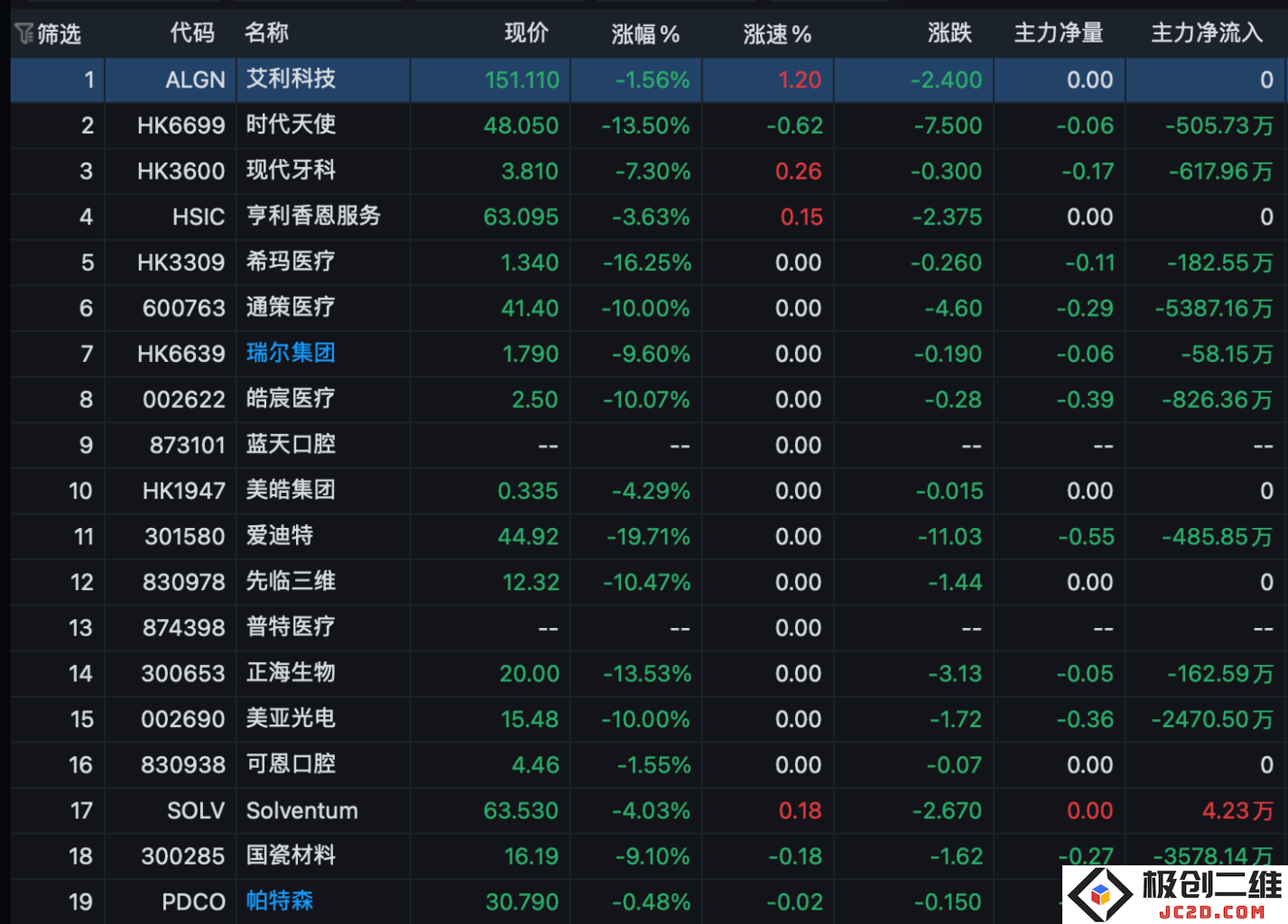
Task: Click the 20.00 price of 正海生物
Action: 530,674
